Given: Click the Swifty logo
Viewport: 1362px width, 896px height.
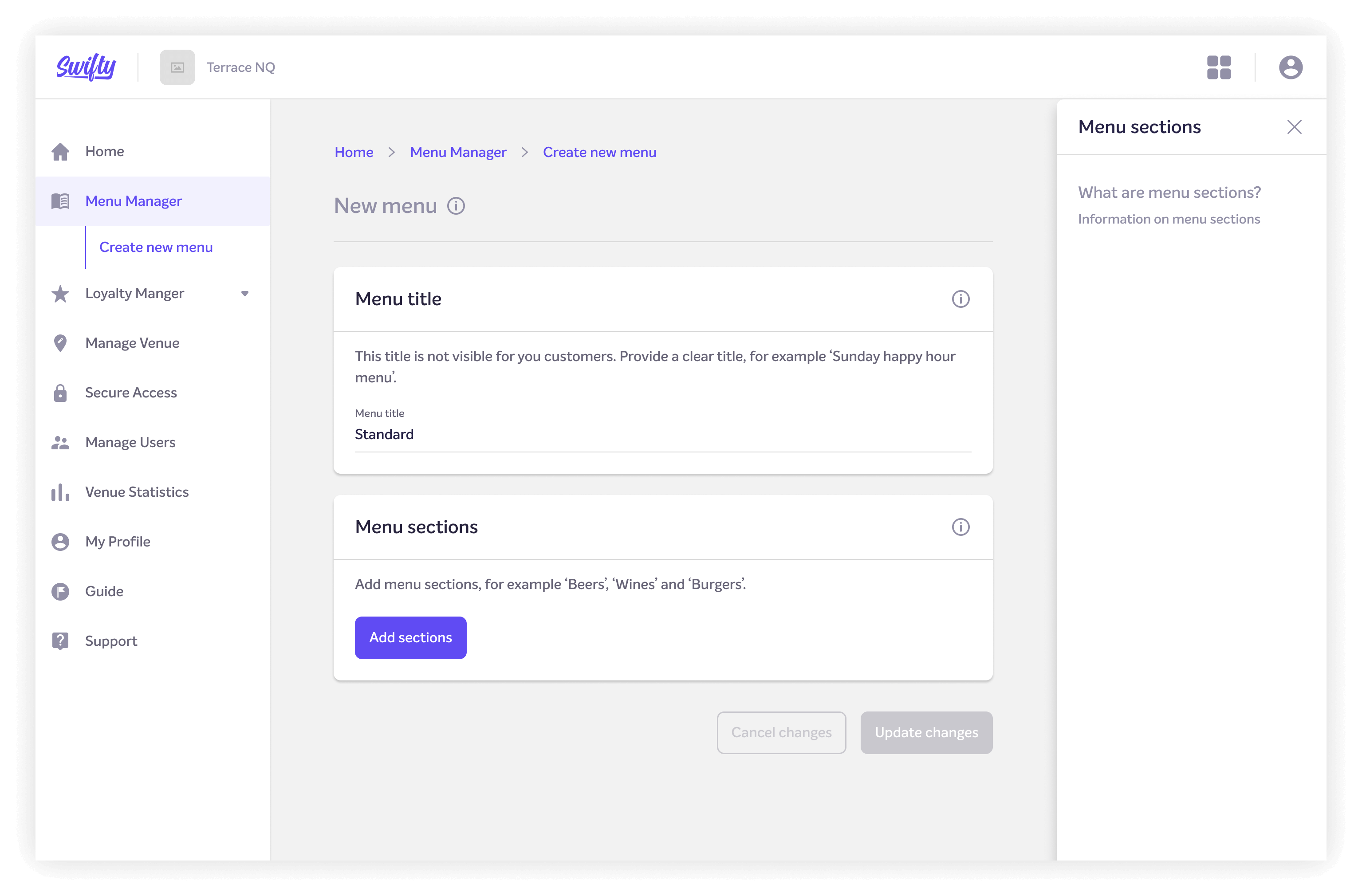Looking at the screenshot, I should pyautogui.click(x=86, y=67).
